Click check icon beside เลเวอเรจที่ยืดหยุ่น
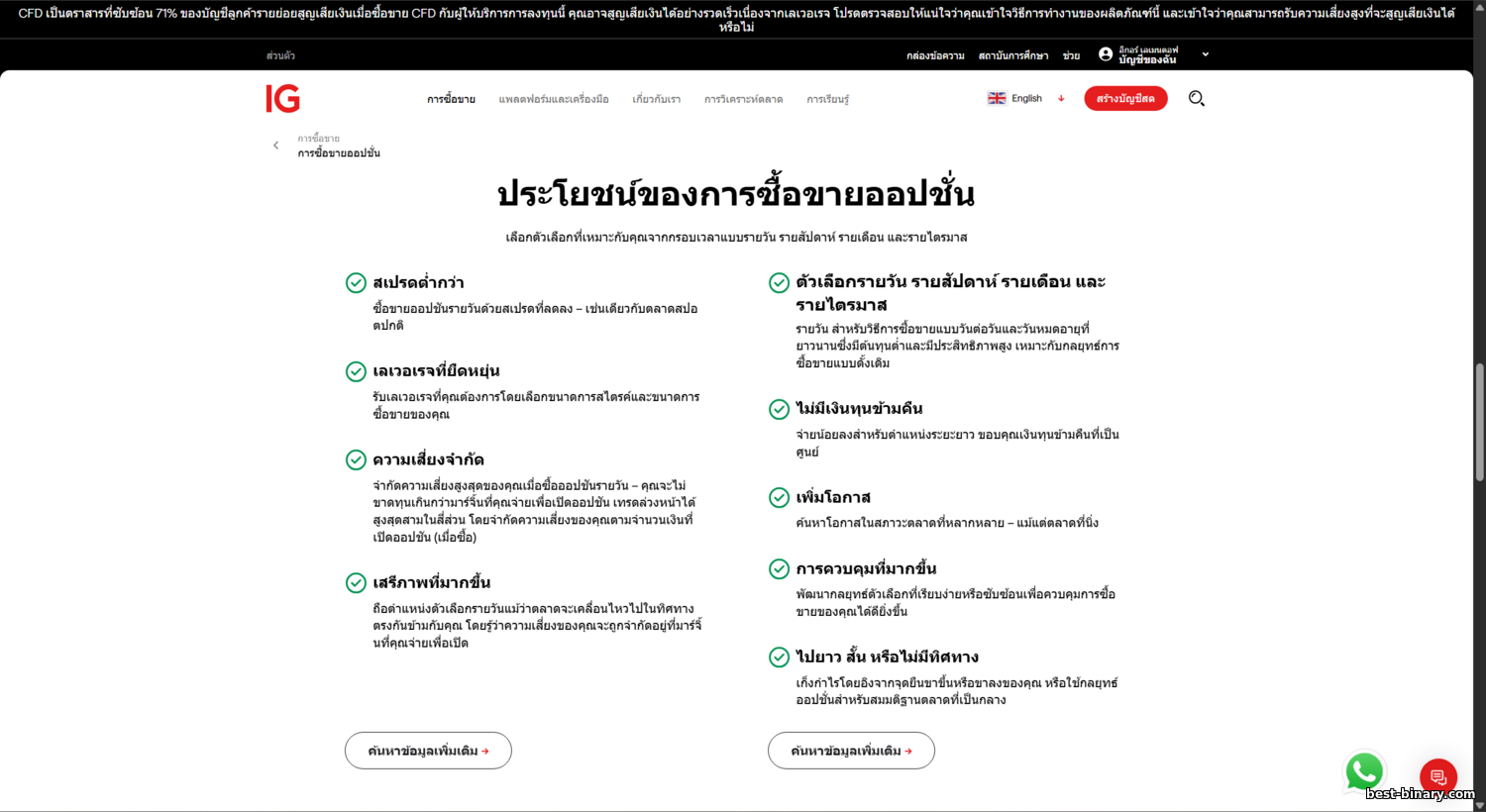Screen dimensions: 1486x812 (356, 371)
